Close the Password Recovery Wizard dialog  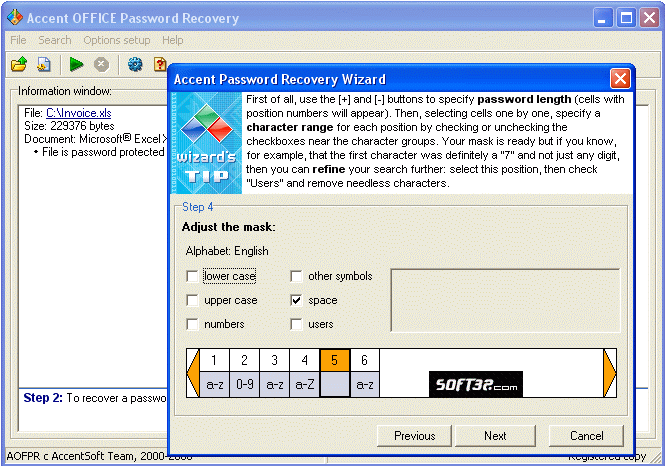tap(620, 79)
